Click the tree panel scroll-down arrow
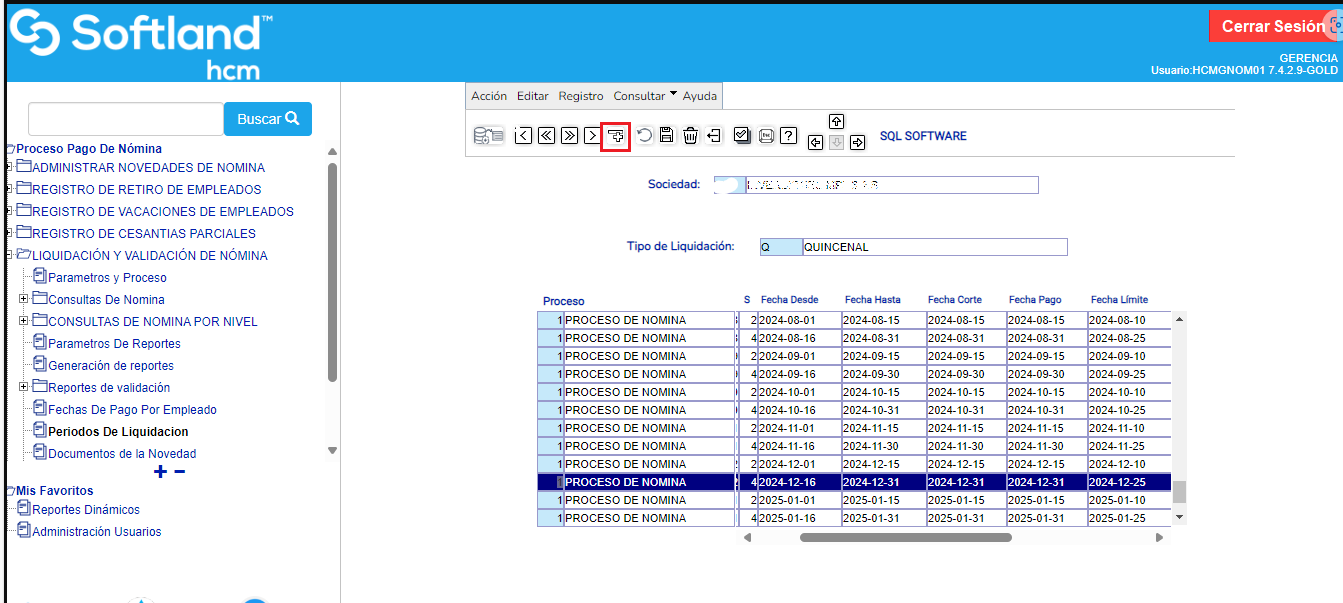Viewport: 1343px width, 603px height. click(x=332, y=450)
